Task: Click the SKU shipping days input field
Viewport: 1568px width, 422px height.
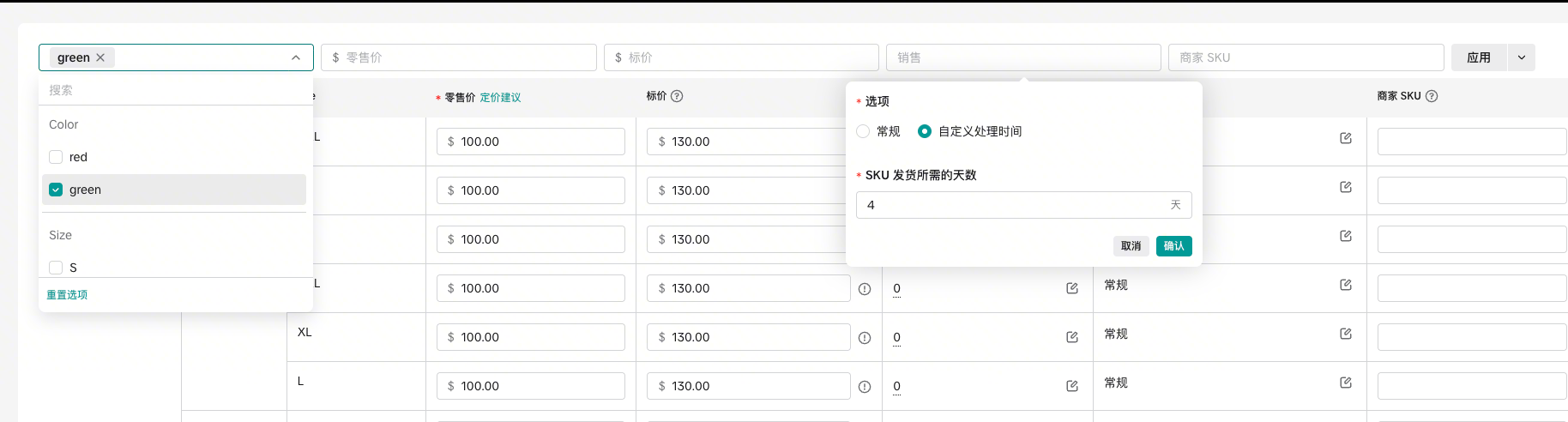Action: [x=1012, y=205]
